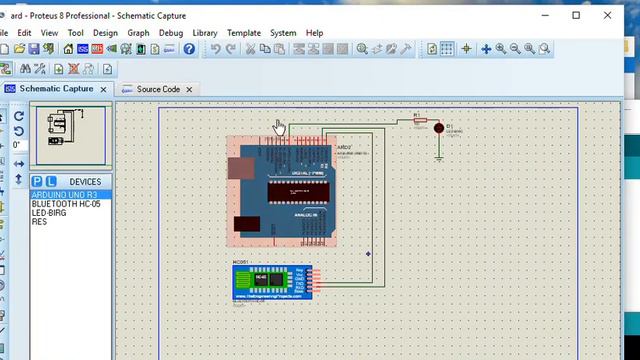Close the Schematic Capture tab
This screenshot has width=640, height=360.
tap(104, 89)
